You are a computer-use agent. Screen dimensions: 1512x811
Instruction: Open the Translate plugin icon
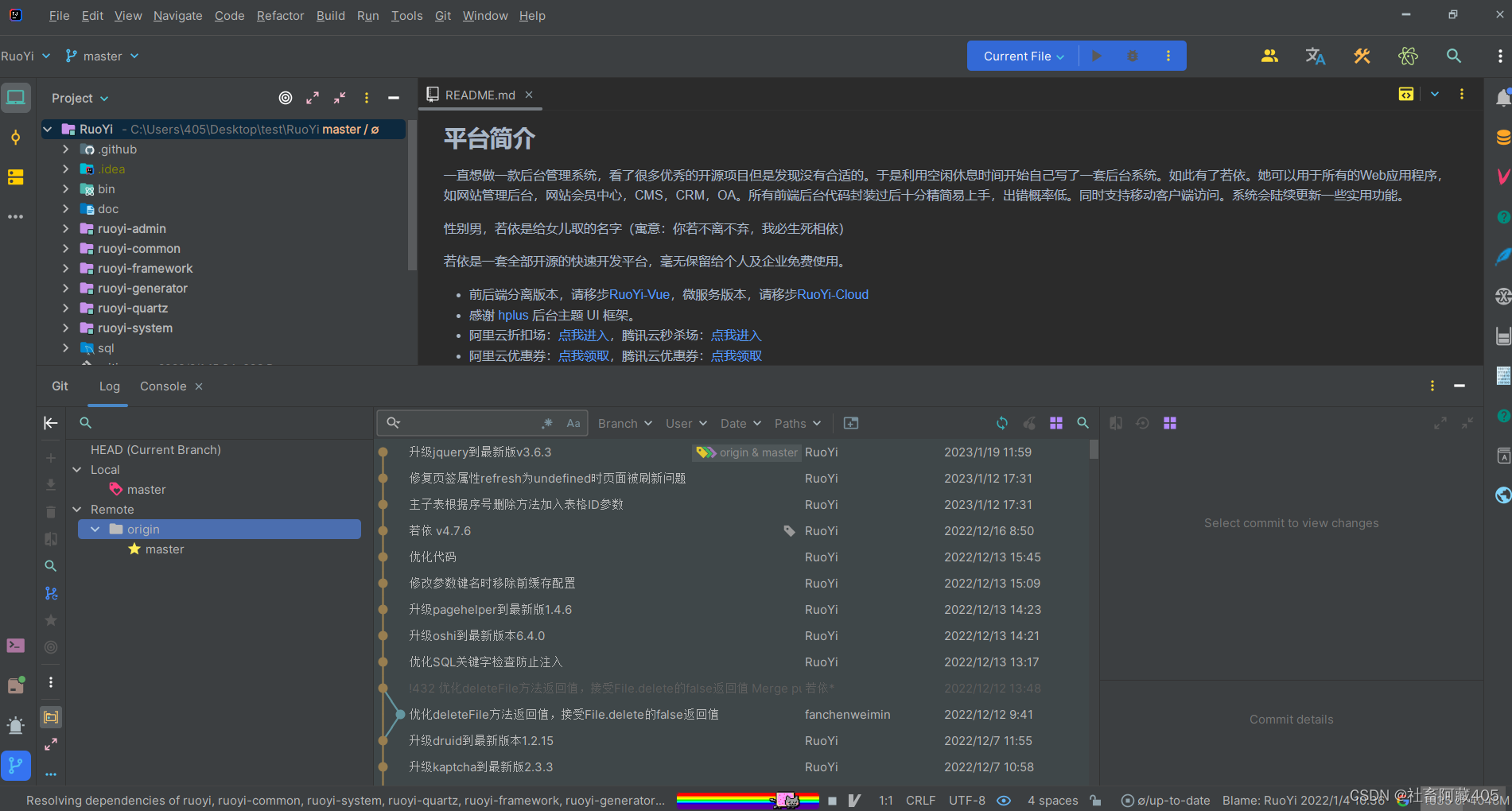click(x=1316, y=56)
